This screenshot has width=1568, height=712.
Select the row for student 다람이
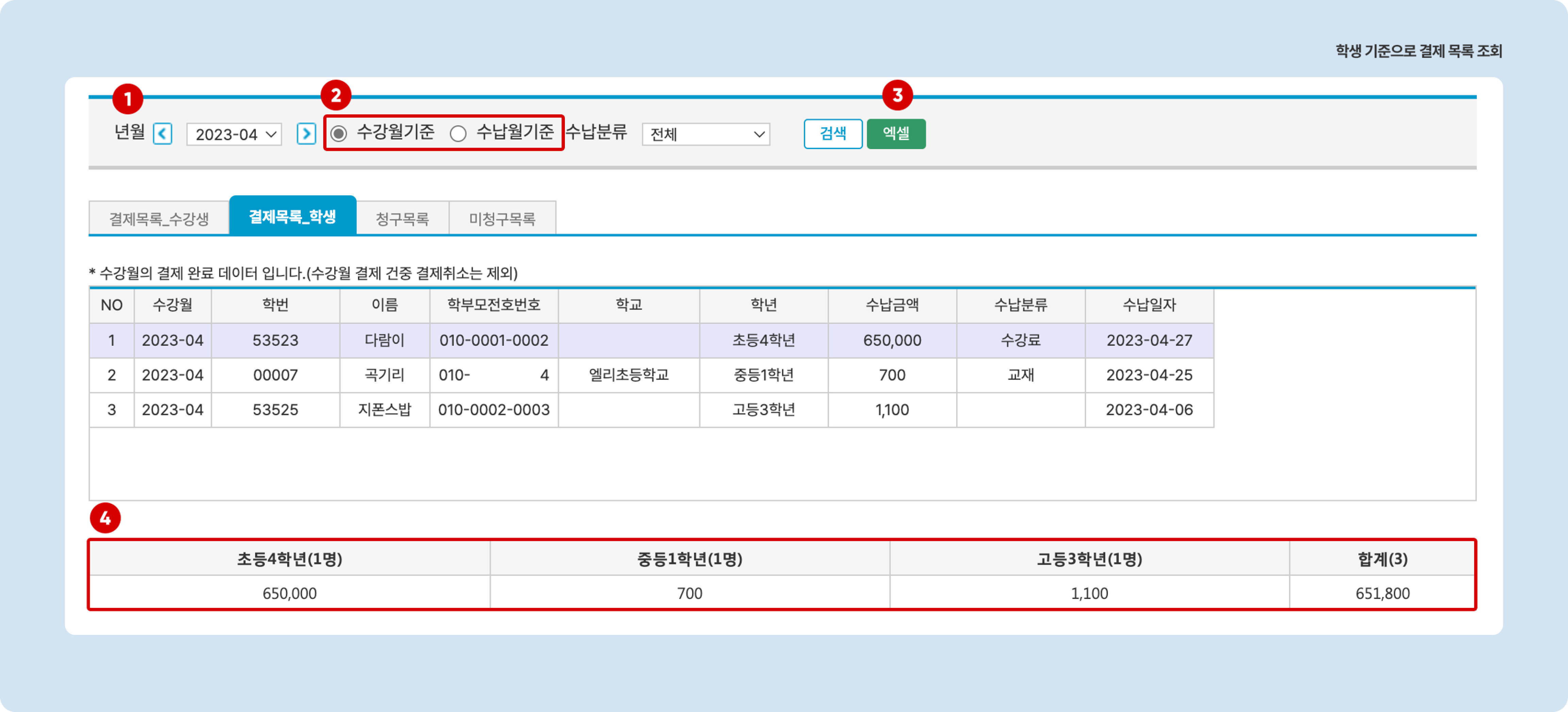[x=384, y=340]
